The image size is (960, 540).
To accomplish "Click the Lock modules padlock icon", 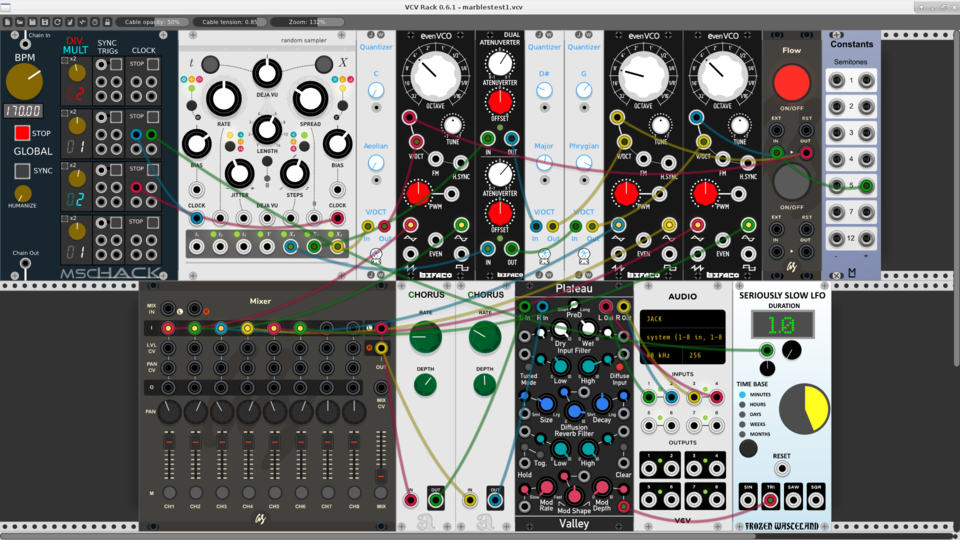I will 107,22.
